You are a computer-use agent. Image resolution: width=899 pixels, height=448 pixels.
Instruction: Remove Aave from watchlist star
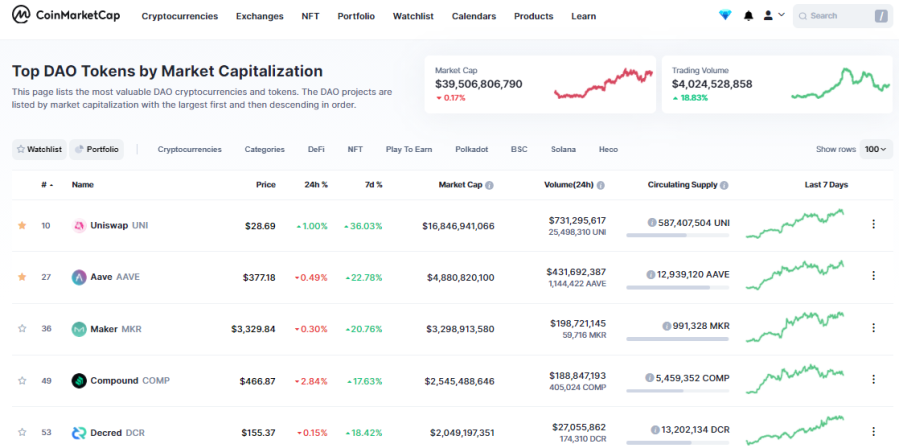pyautogui.click(x=22, y=277)
